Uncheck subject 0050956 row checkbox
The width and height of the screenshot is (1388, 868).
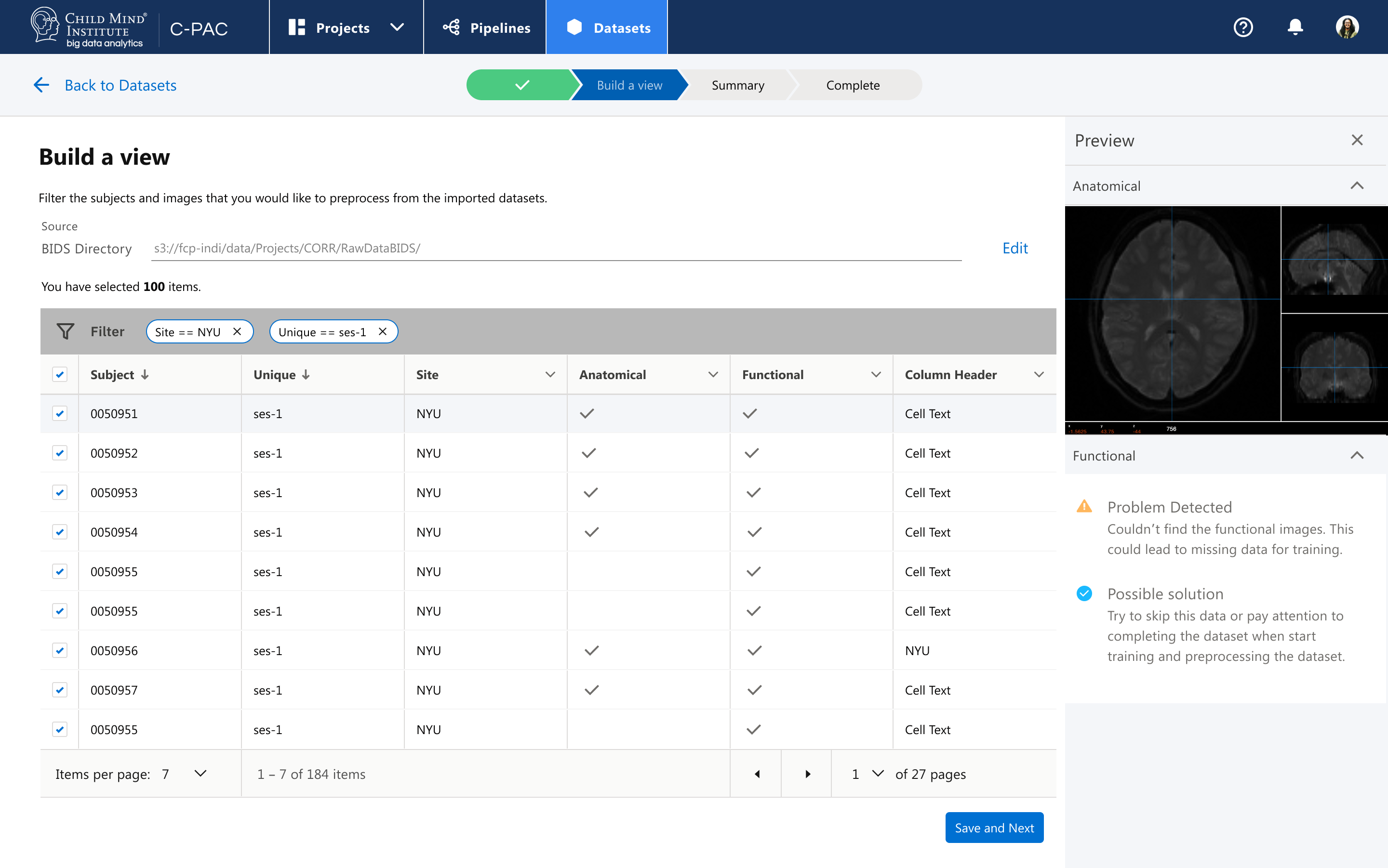point(60,650)
